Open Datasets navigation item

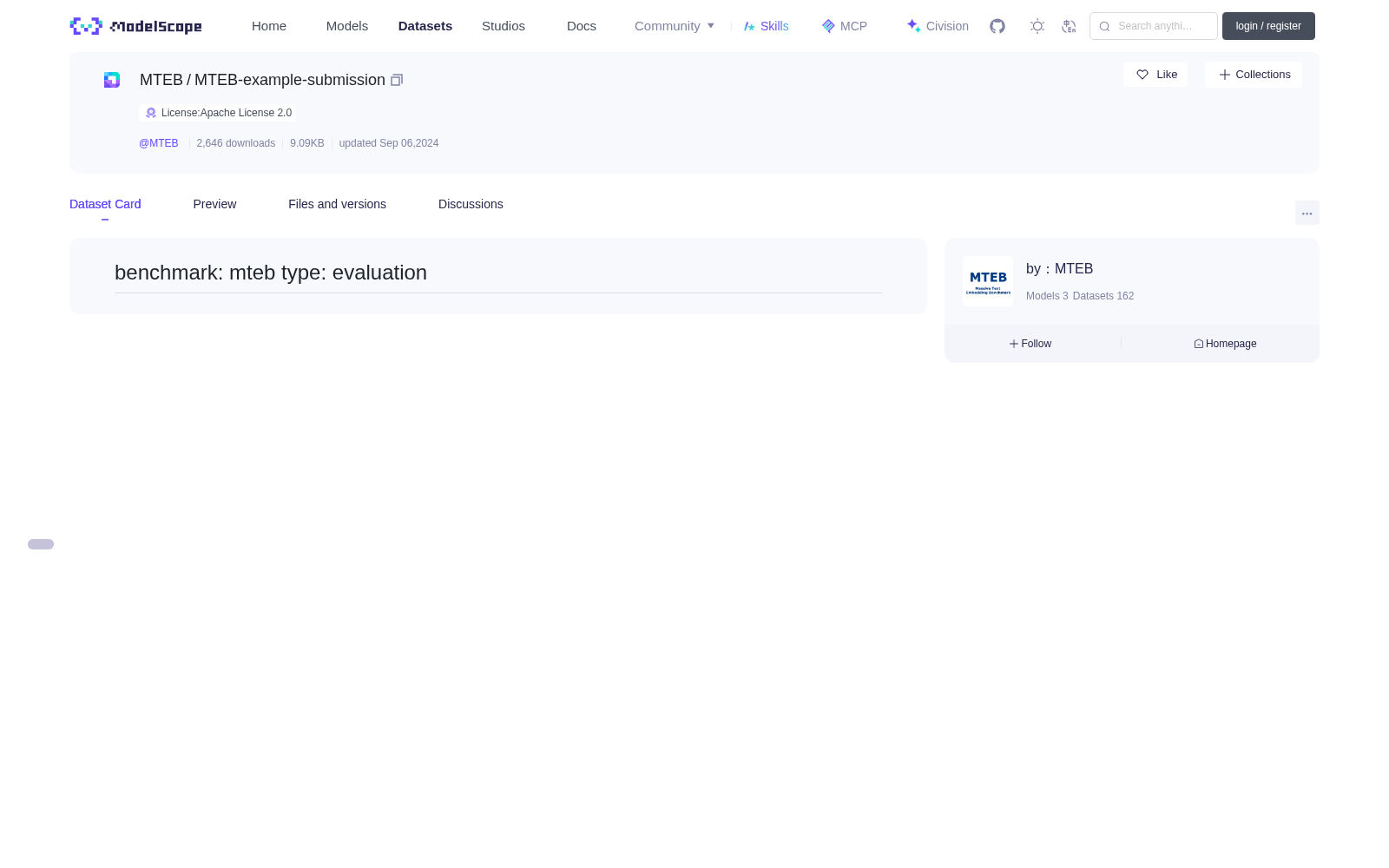425,26
